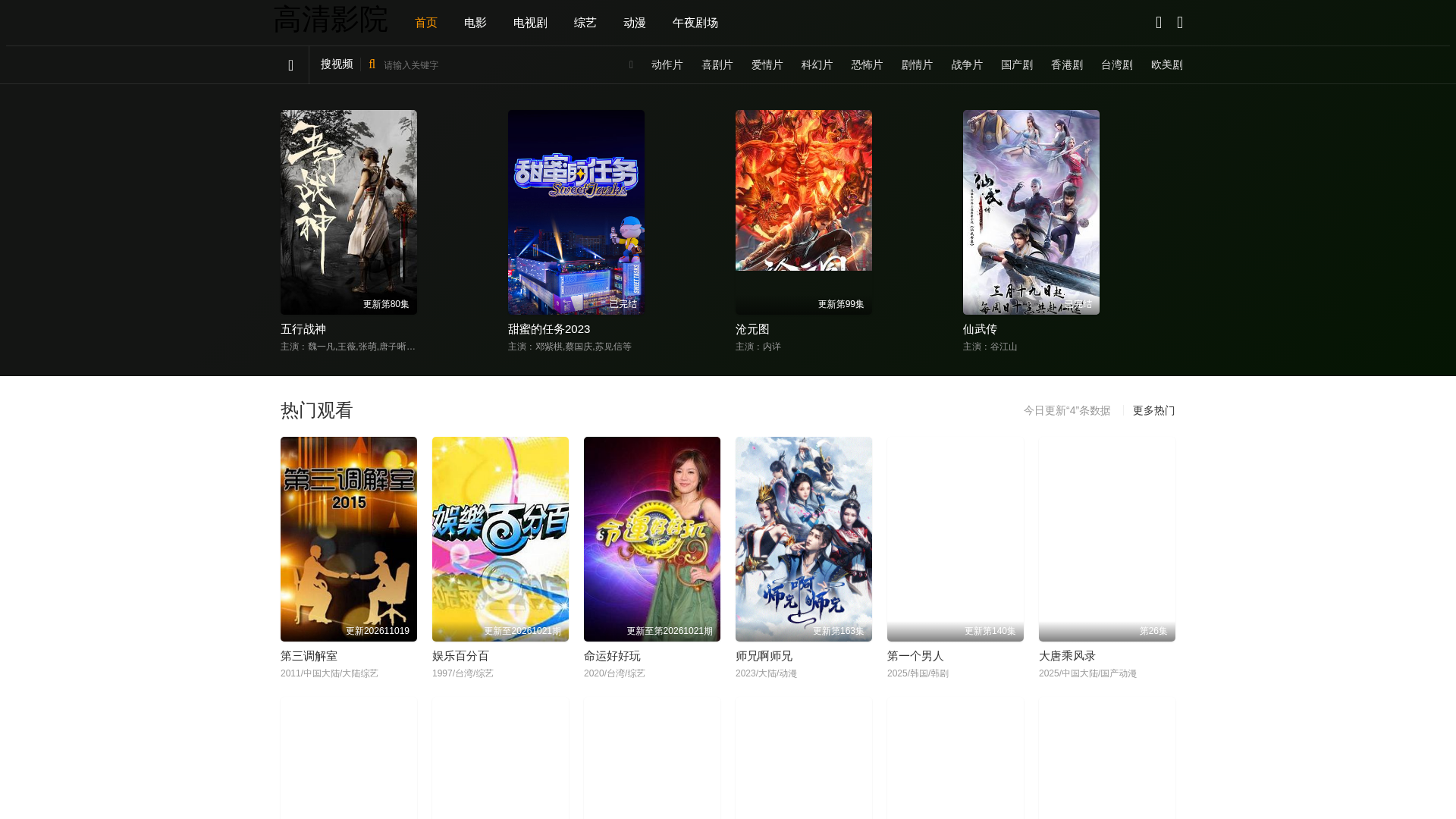Open the 午夜剧场 section

(x=695, y=23)
